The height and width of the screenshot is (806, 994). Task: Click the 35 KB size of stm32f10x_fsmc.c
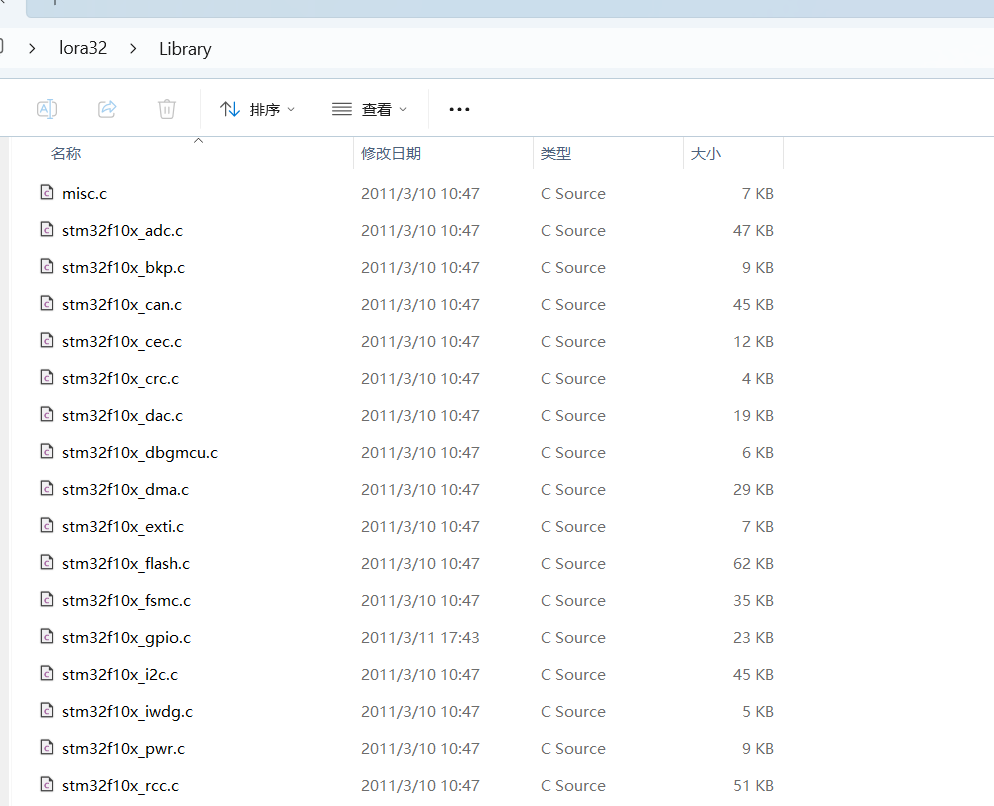753,601
